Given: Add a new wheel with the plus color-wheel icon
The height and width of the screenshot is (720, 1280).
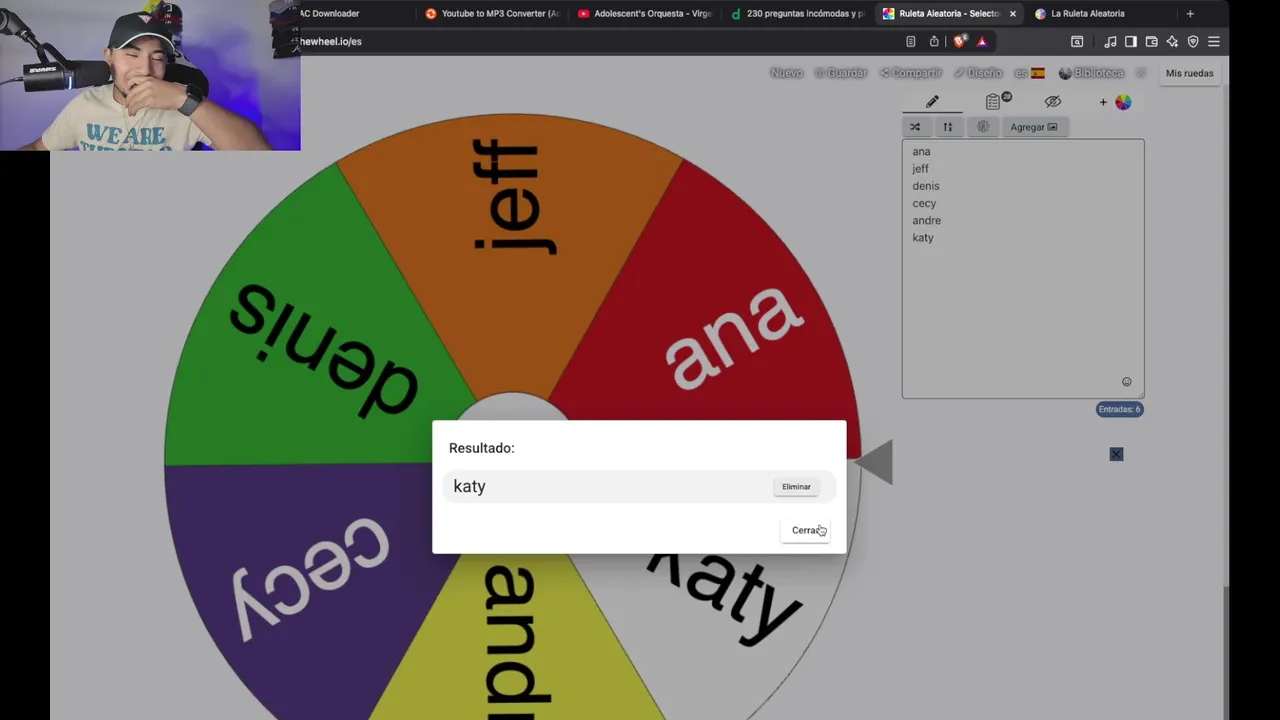Looking at the screenshot, I should point(1115,102).
